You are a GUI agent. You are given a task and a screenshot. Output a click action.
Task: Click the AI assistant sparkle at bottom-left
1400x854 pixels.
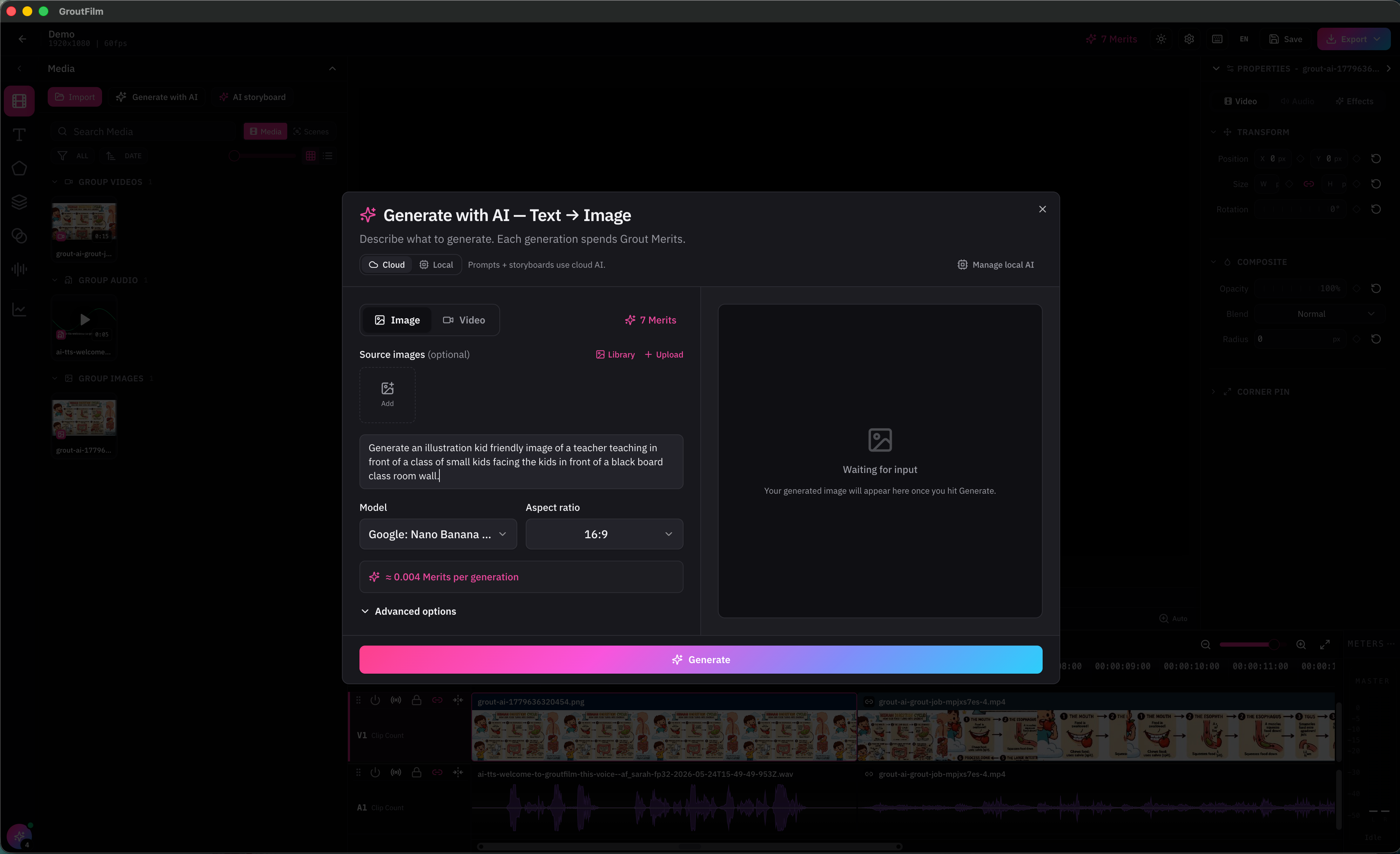(19, 836)
